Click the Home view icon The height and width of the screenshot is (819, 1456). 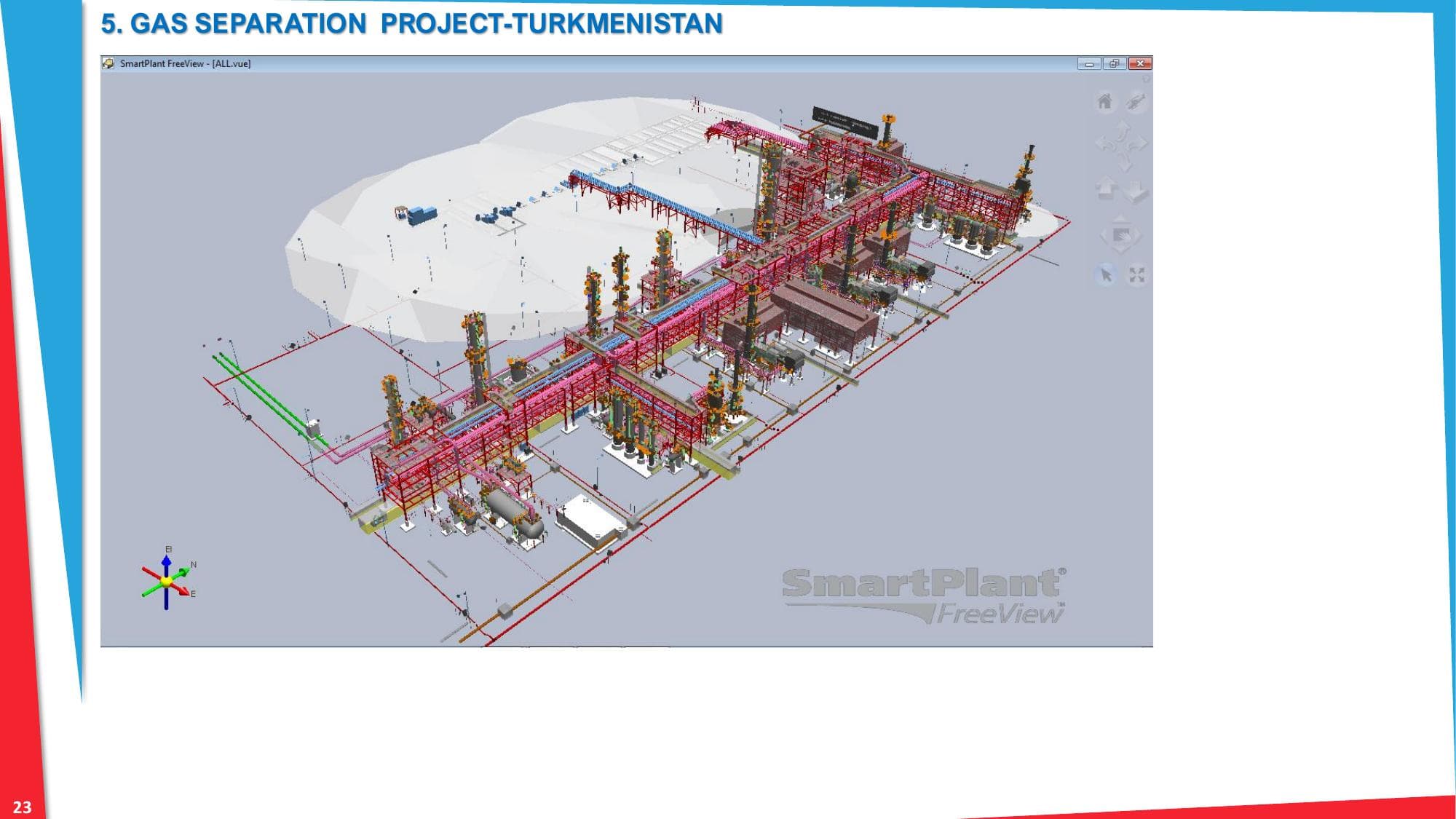click(1104, 101)
